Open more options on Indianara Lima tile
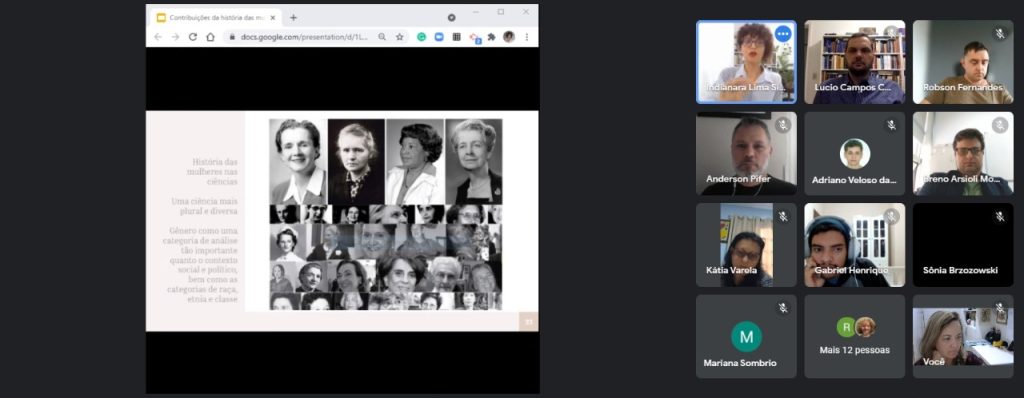1024x398 pixels. pos(783,33)
